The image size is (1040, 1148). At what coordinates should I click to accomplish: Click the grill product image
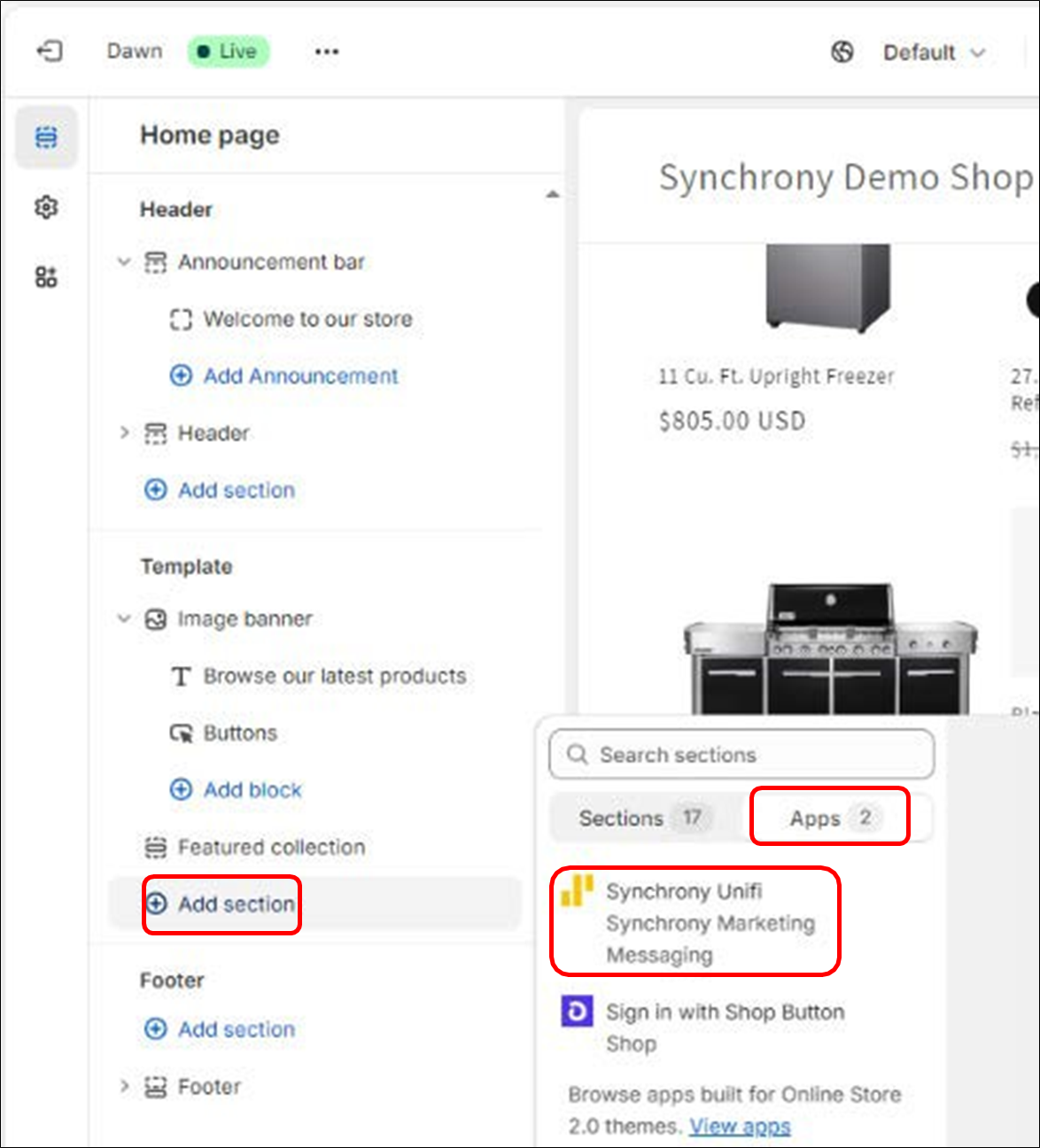[x=831, y=648]
